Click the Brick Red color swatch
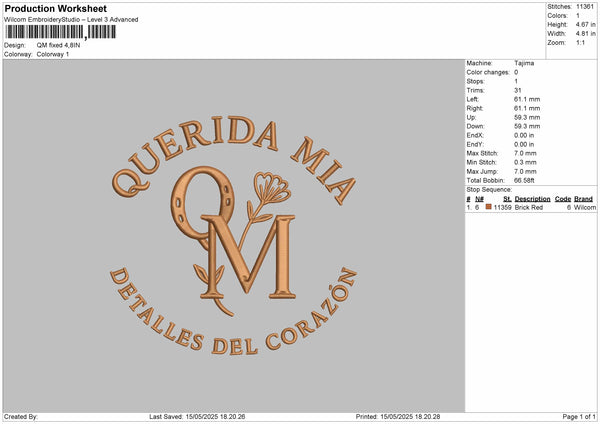 click(x=488, y=207)
